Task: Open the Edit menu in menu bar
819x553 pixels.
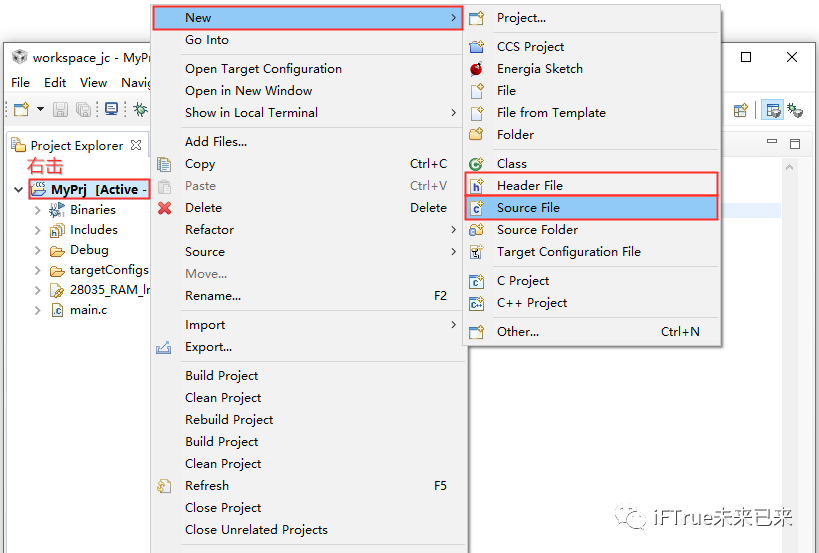Action: 55,83
